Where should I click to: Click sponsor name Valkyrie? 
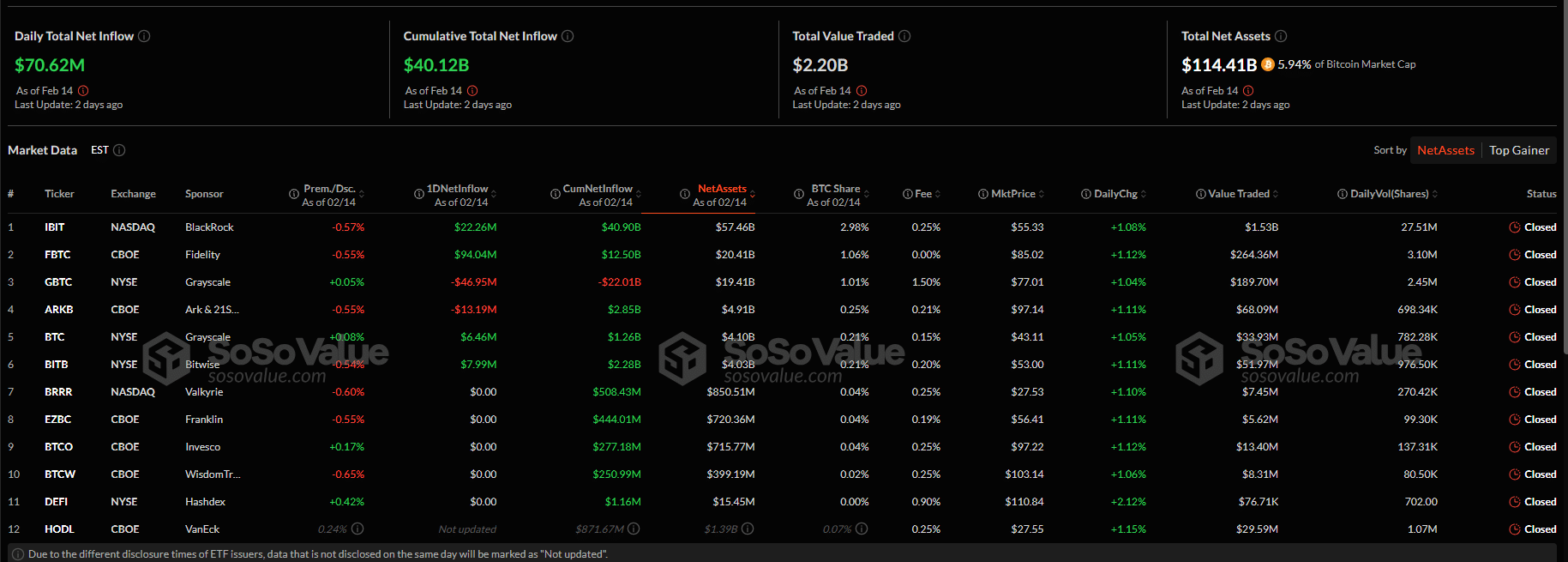[x=204, y=392]
